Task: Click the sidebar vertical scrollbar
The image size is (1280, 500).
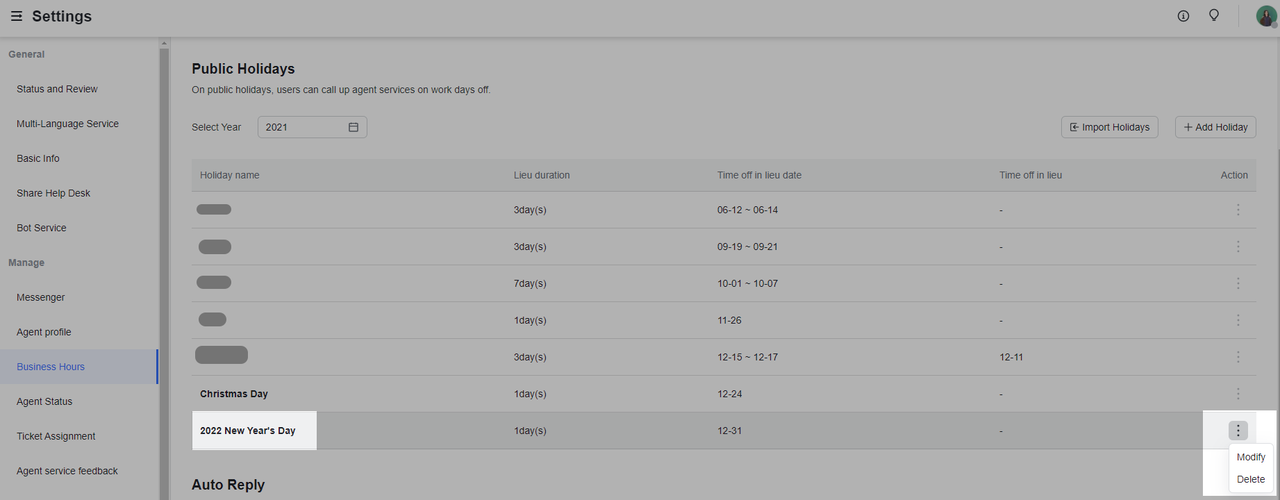Action: (164, 268)
